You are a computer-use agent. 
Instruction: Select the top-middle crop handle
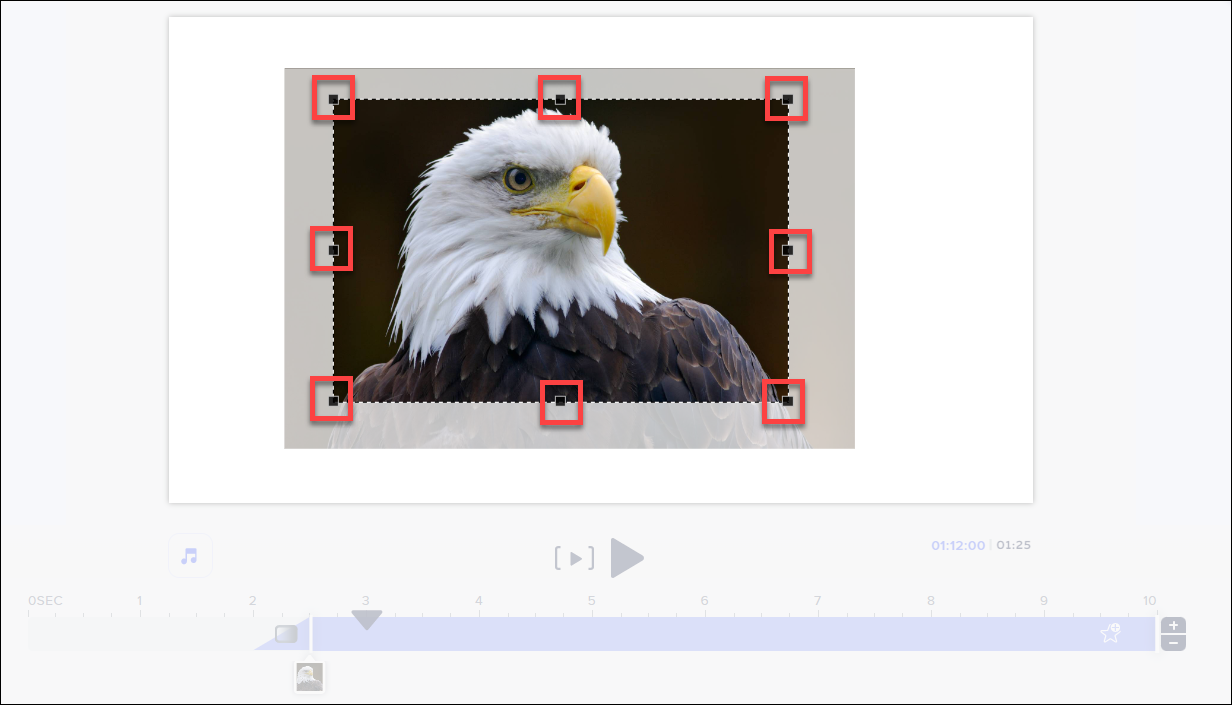562,99
